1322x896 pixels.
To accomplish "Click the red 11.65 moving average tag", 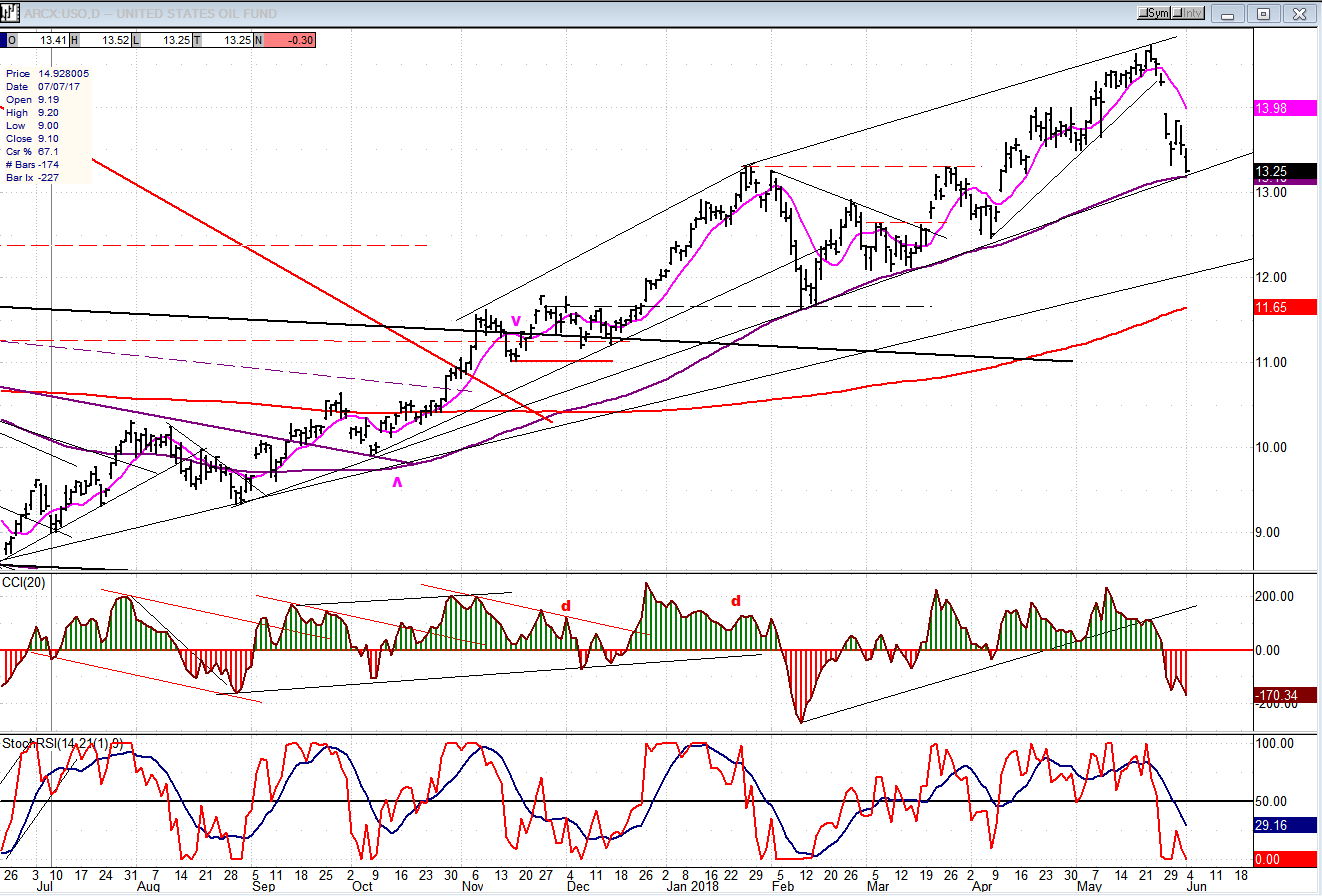I will (x=1284, y=307).
